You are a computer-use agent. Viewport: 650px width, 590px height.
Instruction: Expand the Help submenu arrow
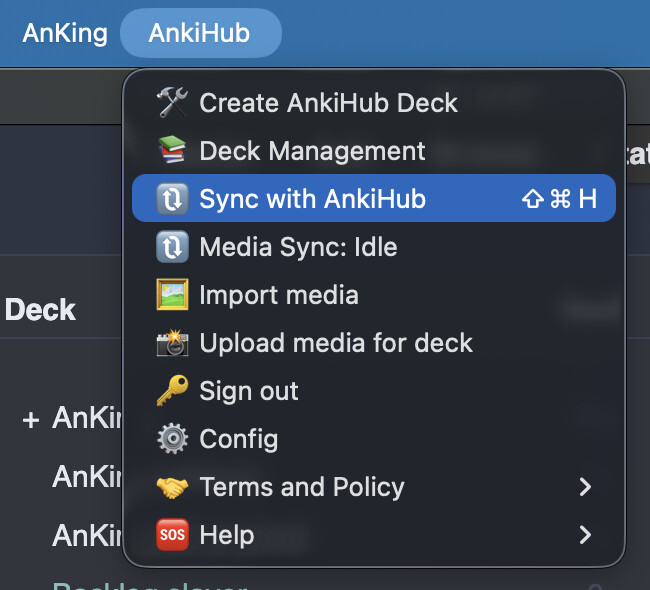click(x=586, y=535)
